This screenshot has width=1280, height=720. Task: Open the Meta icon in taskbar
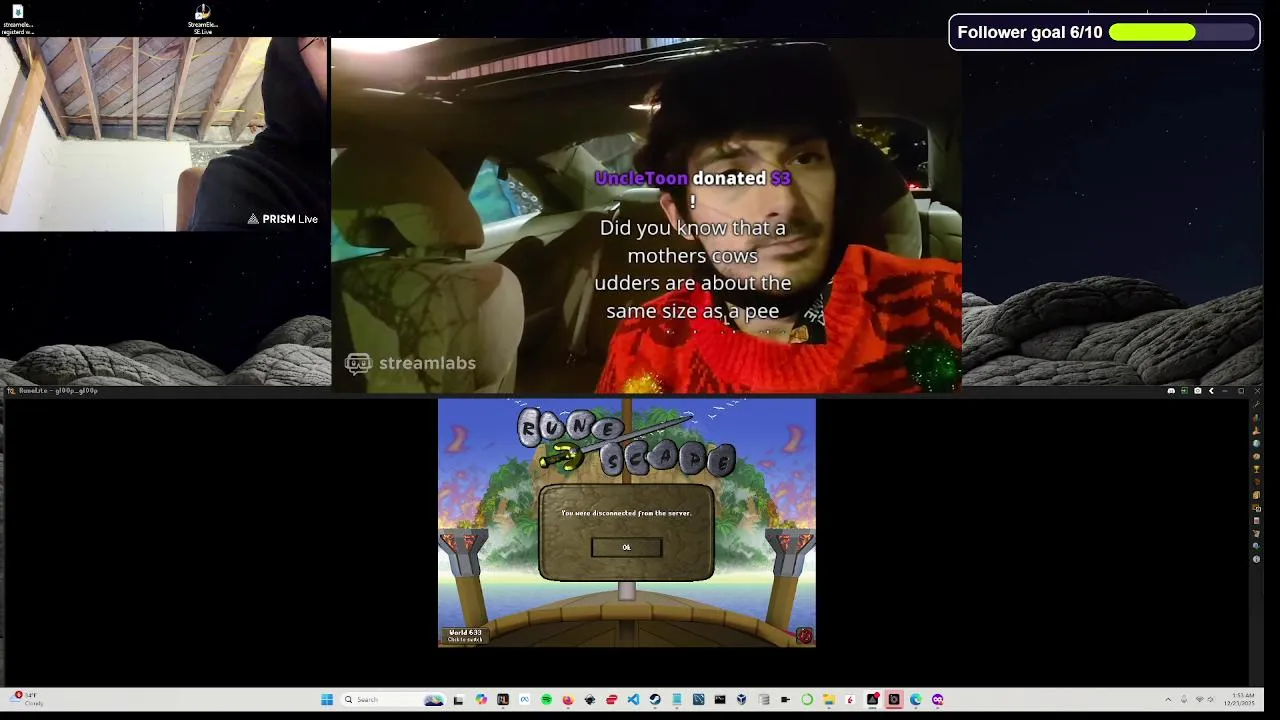(x=524, y=699)
